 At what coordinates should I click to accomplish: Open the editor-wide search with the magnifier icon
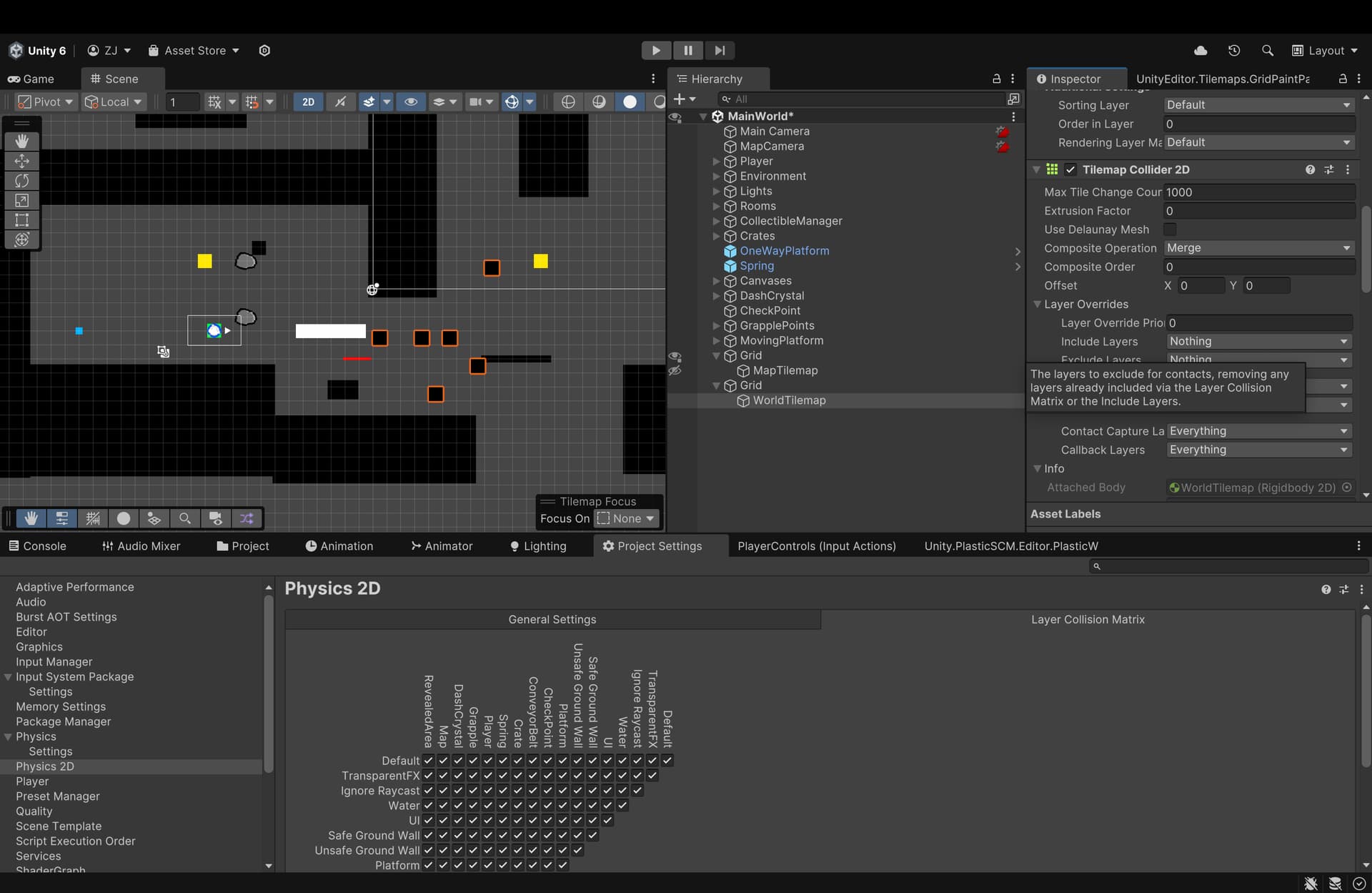1267,50
